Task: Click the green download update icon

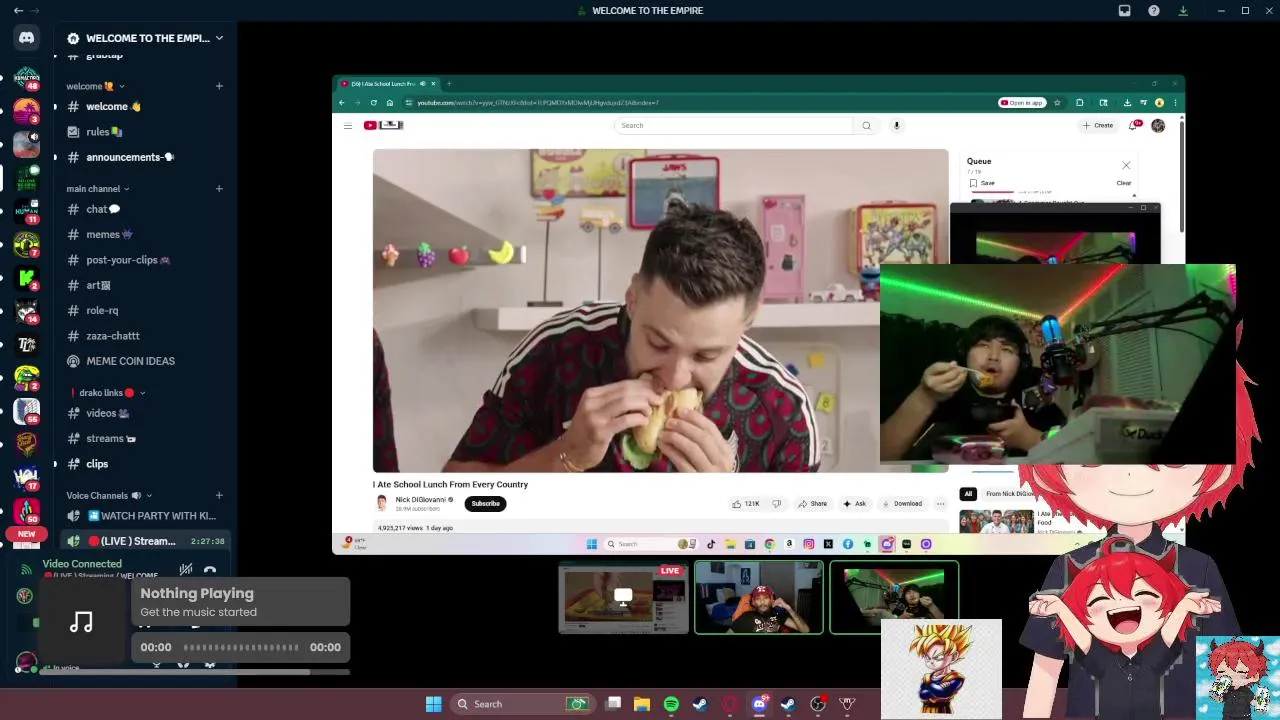Action: tap(1183, 10)
